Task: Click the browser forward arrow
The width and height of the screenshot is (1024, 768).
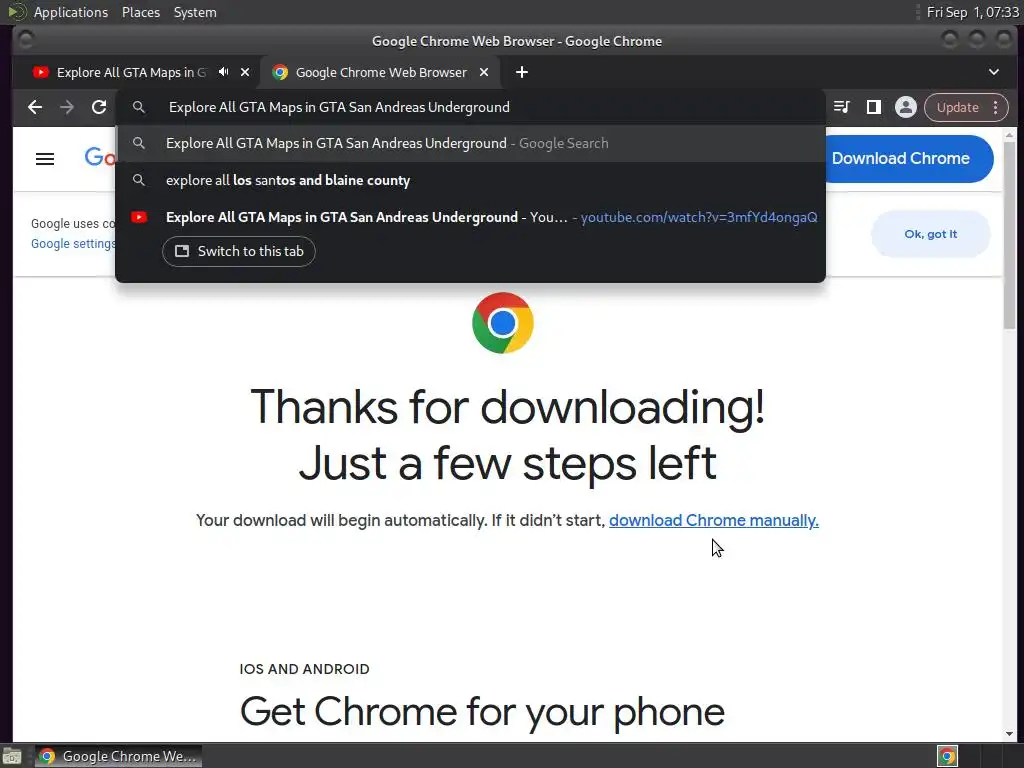Action: pos(67,107)
